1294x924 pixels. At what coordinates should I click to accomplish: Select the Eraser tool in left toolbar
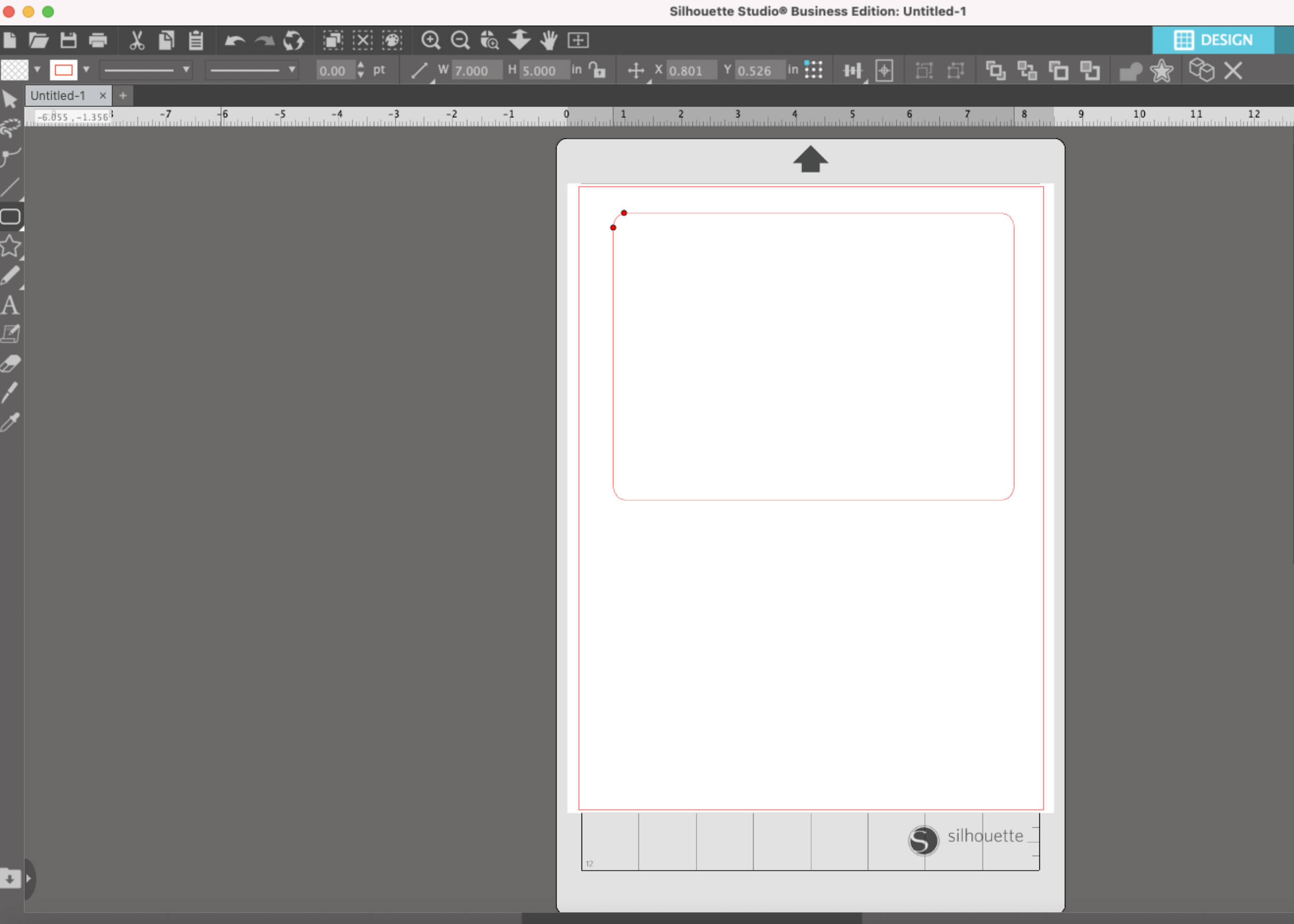[10, 364]
